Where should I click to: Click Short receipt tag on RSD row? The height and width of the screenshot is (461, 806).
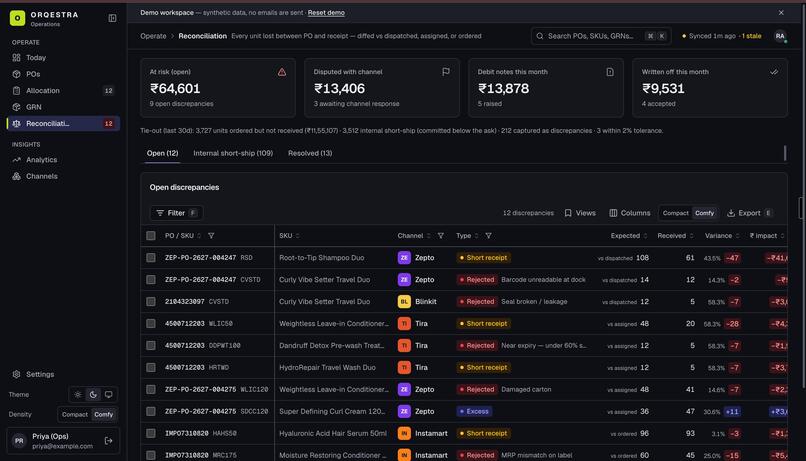point(483,257)
